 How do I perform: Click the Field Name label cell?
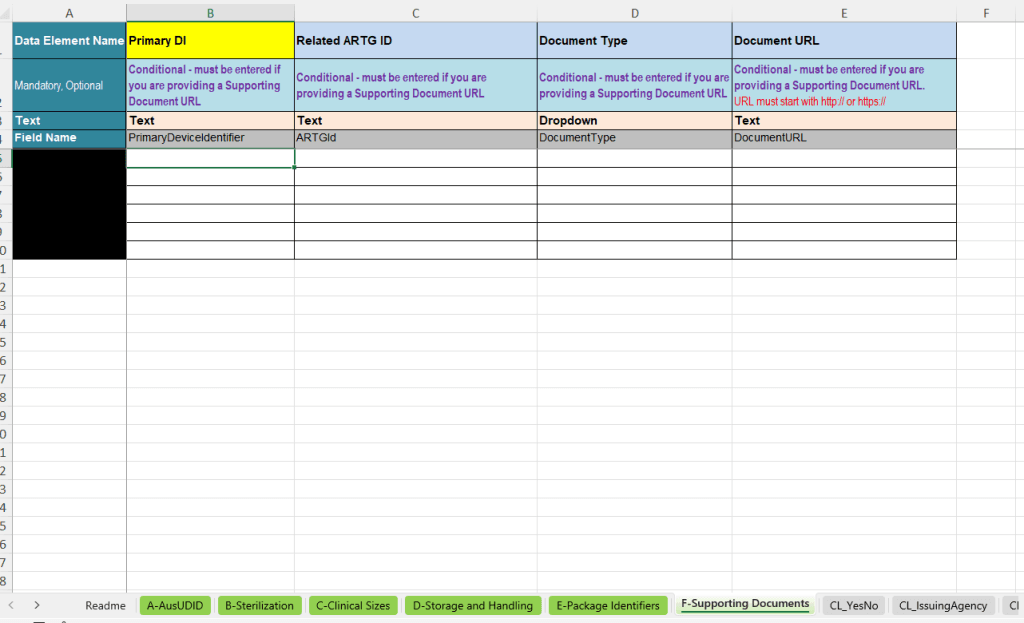click(69, 138)
